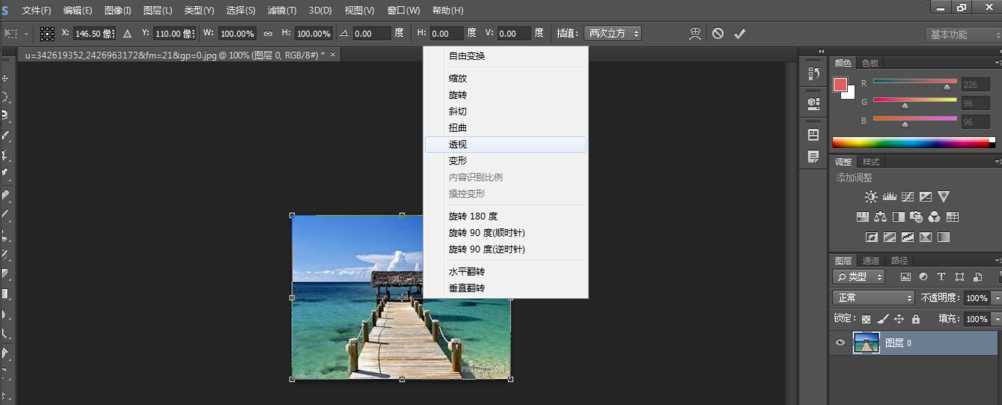This screenshot has height=405, width=1002.
Task: Switch to the 通道 tab
Action: tap(871, 260)
